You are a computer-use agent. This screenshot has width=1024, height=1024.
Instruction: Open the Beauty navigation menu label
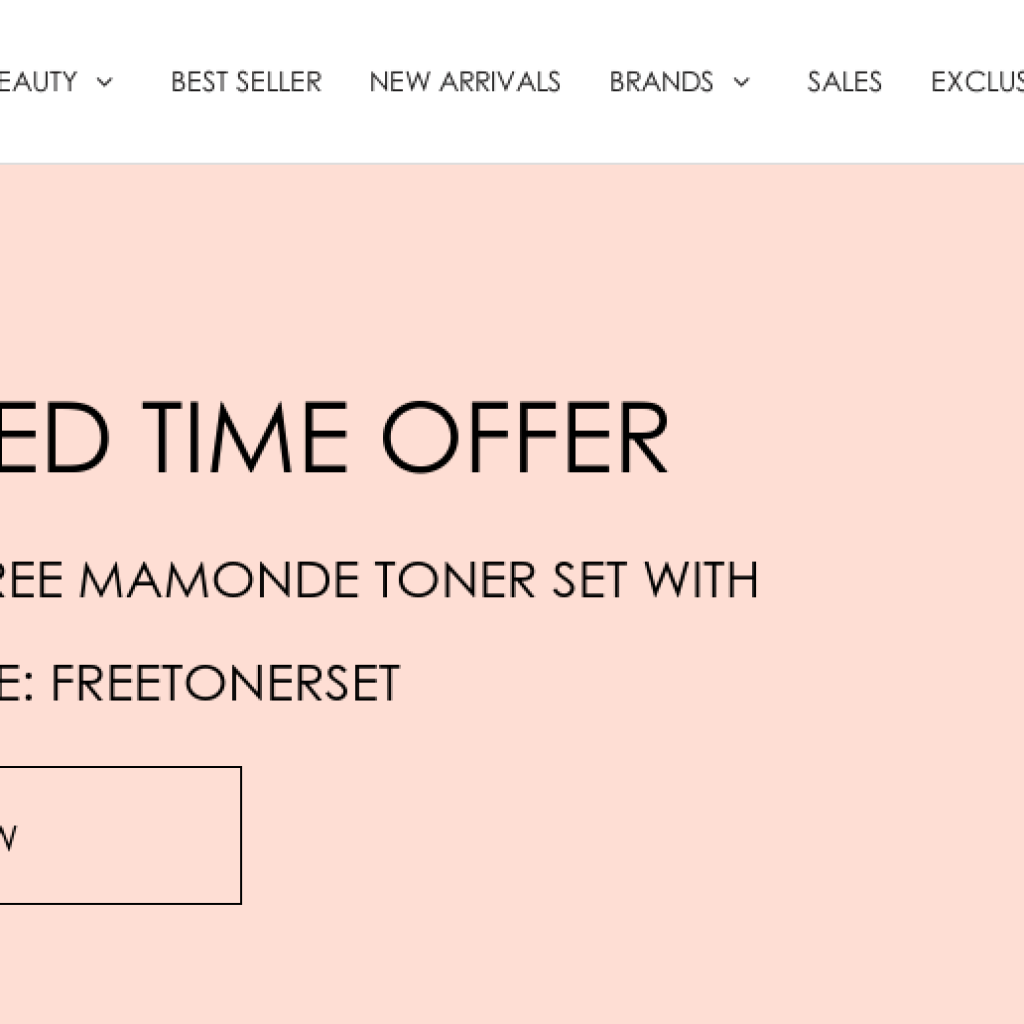(x=38, y=82)
